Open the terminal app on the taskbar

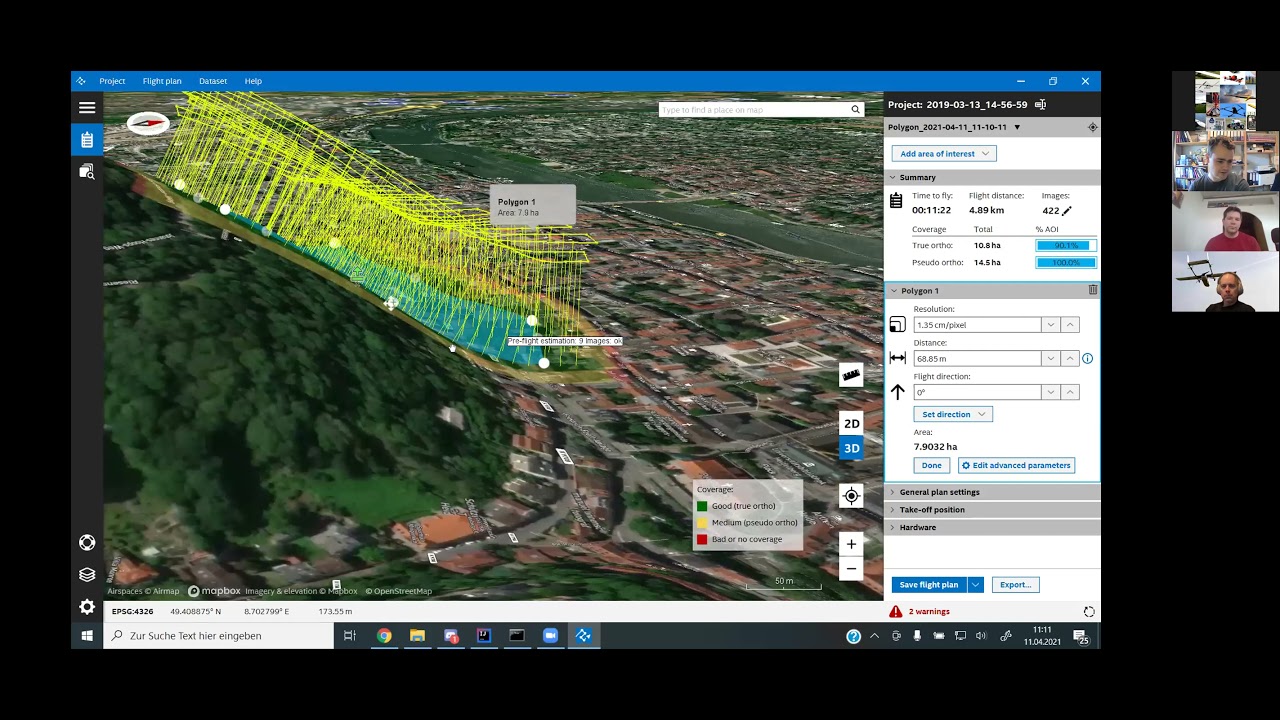click(x=517, y=635)
